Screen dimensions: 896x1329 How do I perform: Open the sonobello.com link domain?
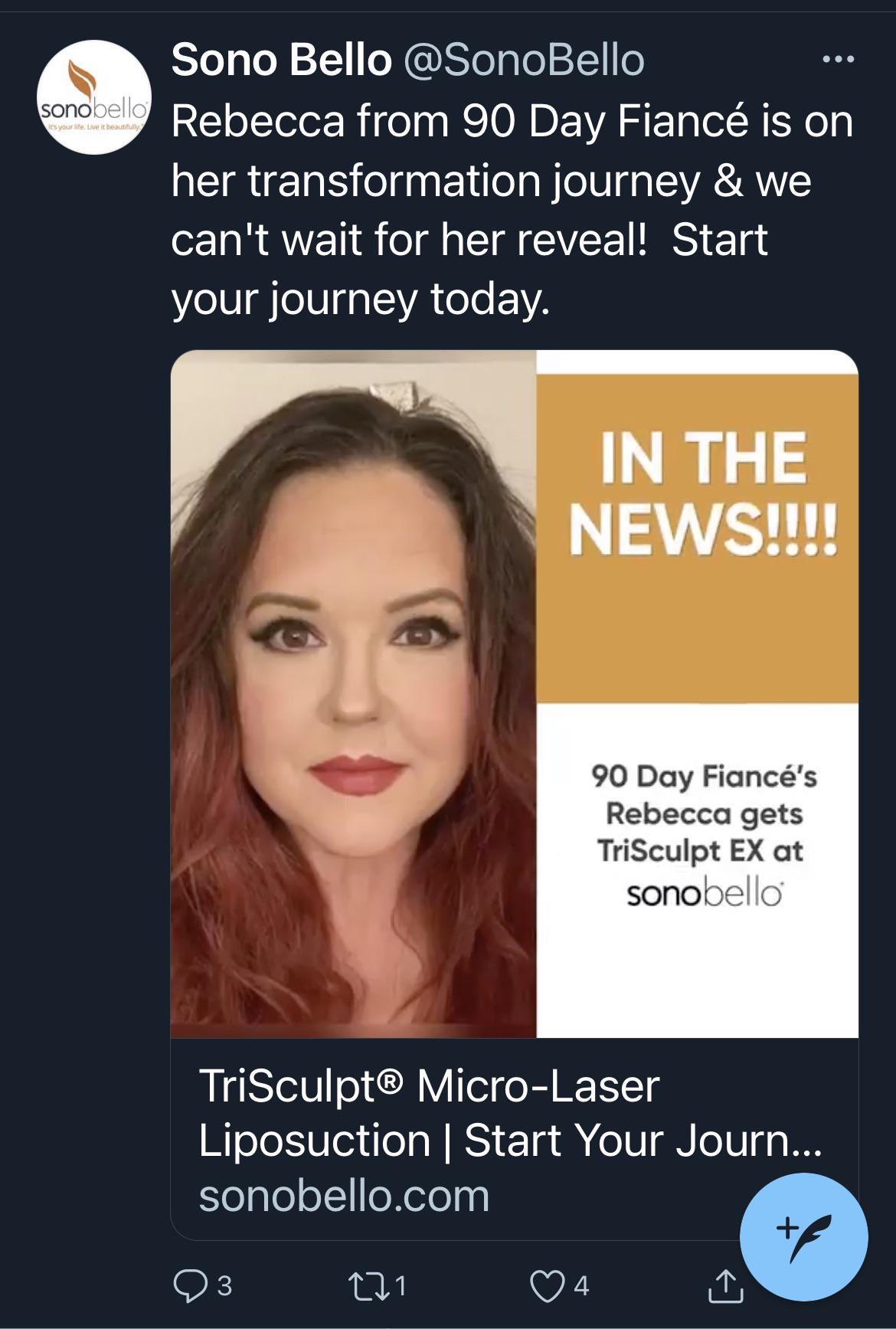click(x=344, y=1196)
